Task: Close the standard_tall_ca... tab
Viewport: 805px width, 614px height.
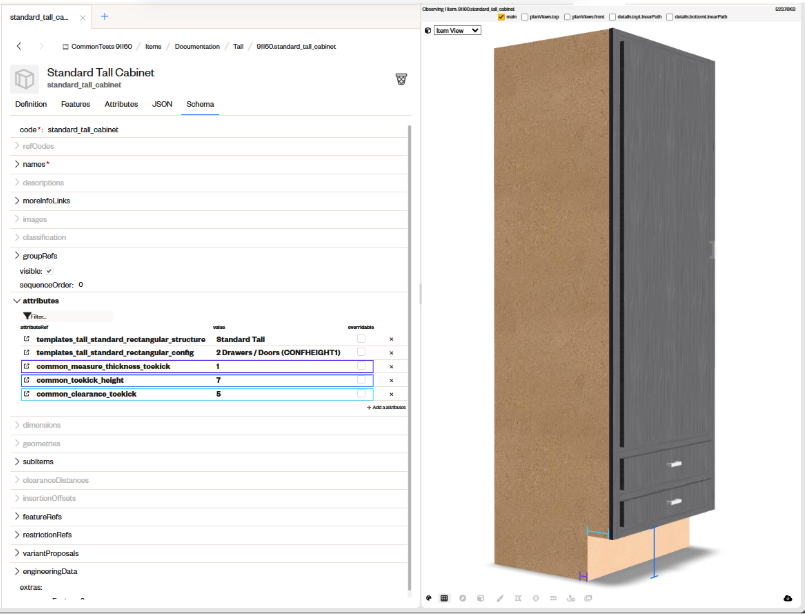Action: (83, 17)
